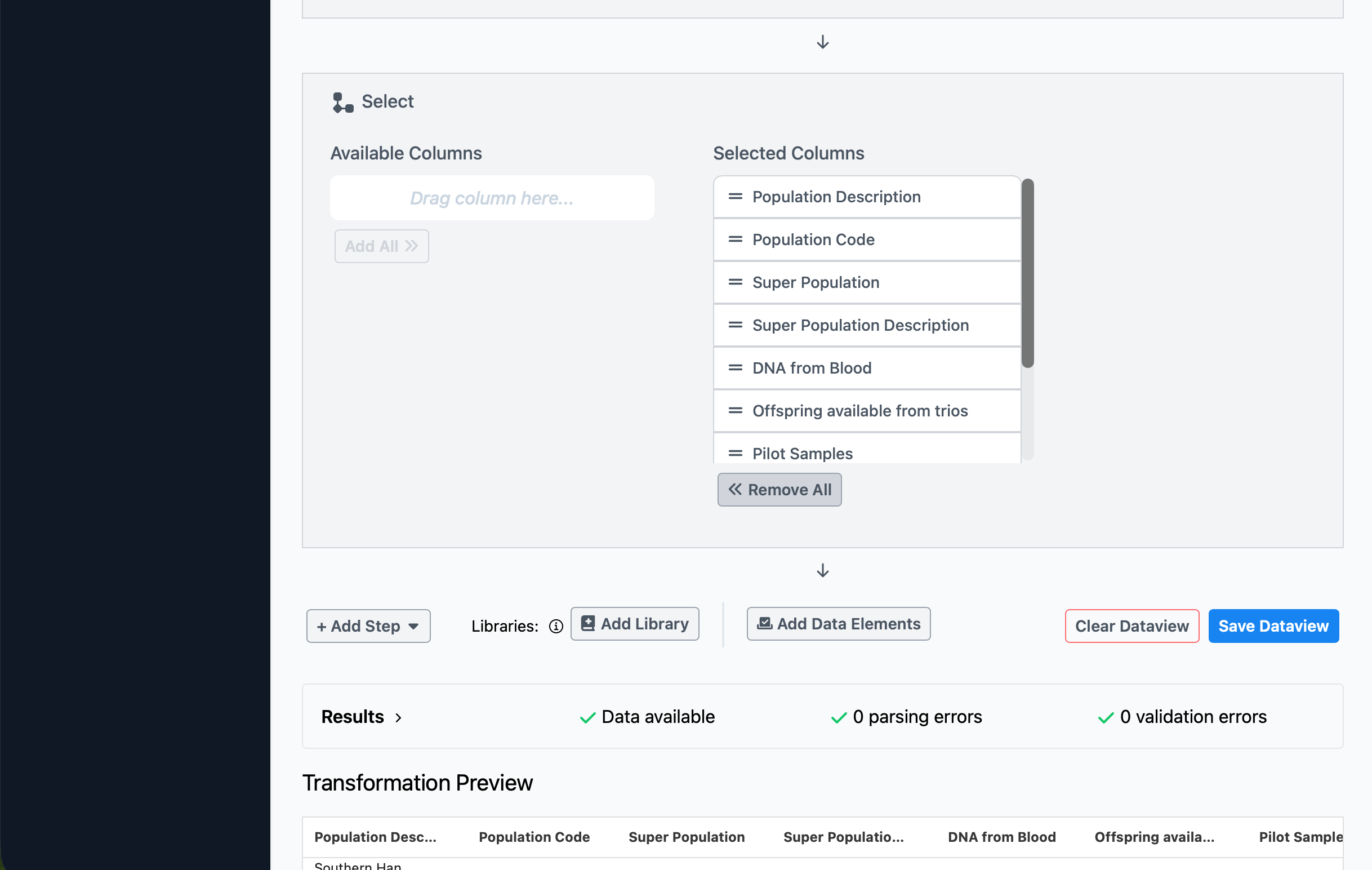This screenshot has height=870, width=1372.
Task: Grab drag handle of Population Description
Action: 735,197
